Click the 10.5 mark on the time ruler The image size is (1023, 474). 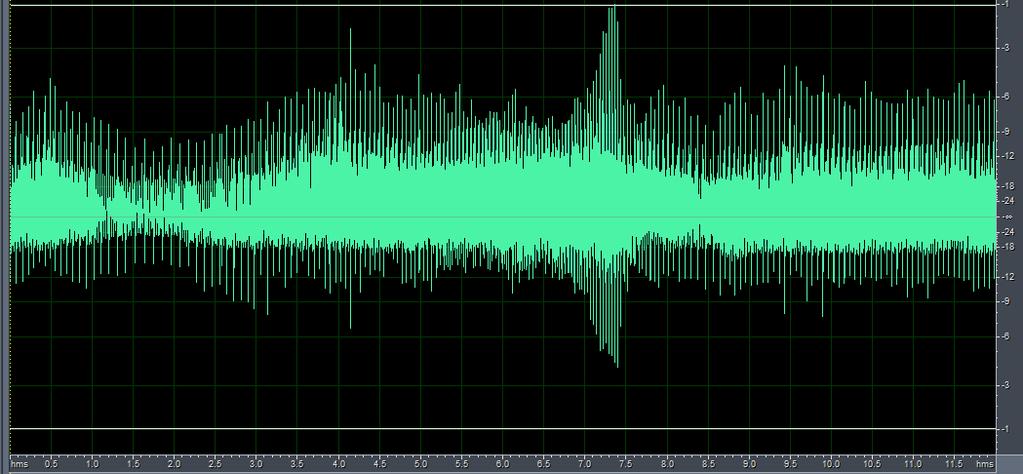tap(872, 464)
